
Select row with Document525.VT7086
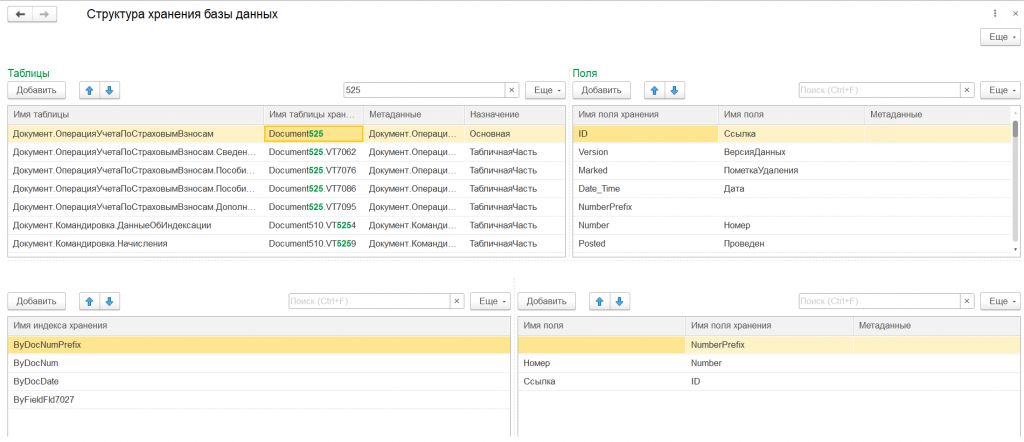pos(287,188)
